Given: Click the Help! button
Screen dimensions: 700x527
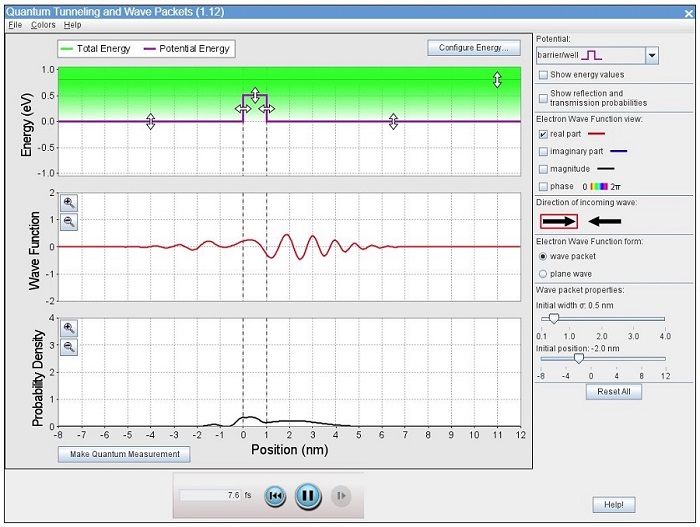Looking at the screenshot, I should tap(614, 505).
